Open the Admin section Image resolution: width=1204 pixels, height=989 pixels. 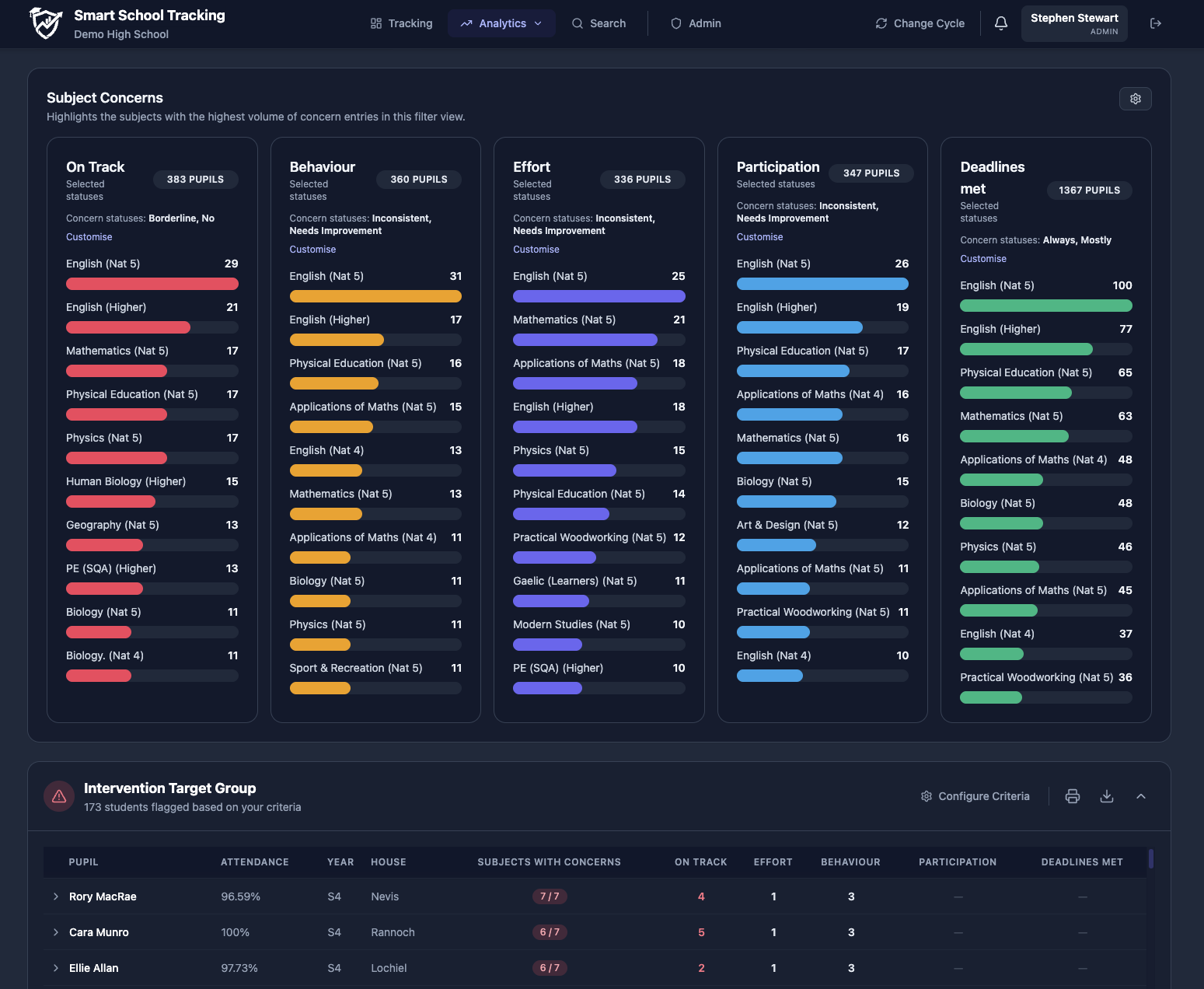[x=696, y=23]
